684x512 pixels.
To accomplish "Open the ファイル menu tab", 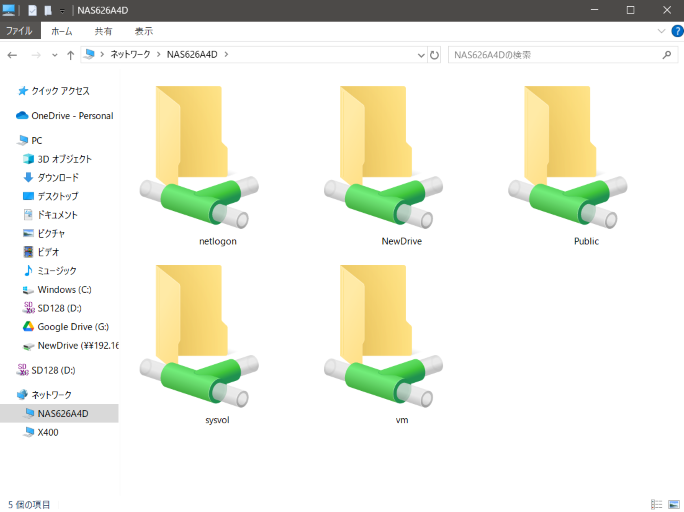I will pos(19,31).
